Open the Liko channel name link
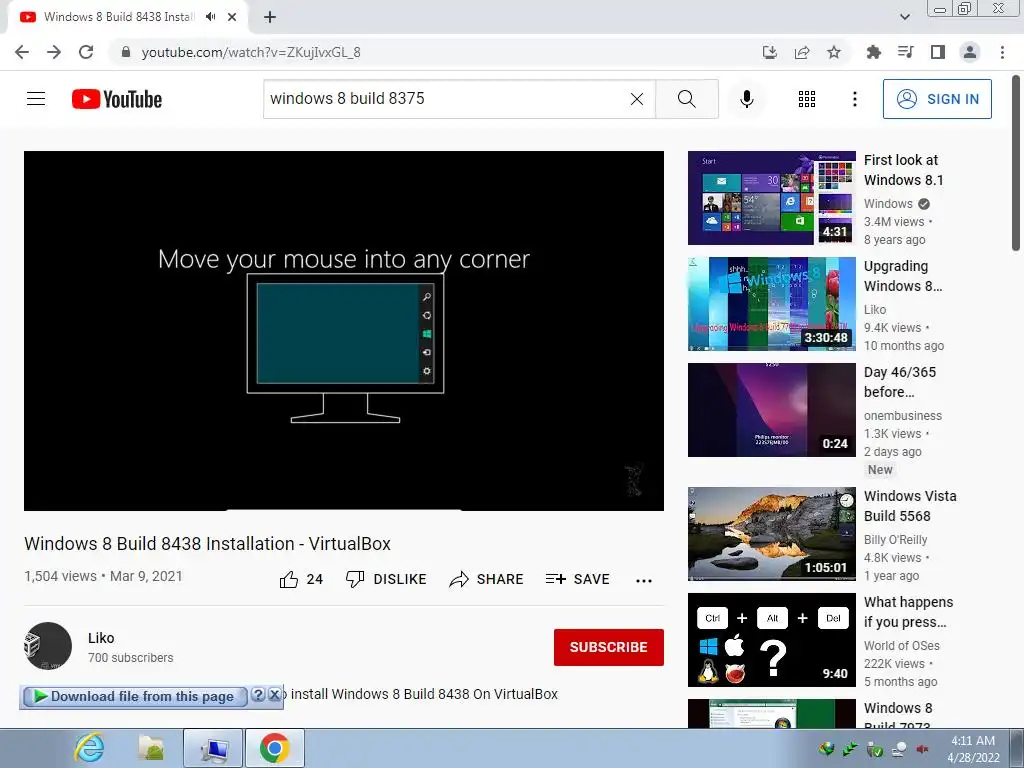The image size is (1024, 768). coord(101,638)
